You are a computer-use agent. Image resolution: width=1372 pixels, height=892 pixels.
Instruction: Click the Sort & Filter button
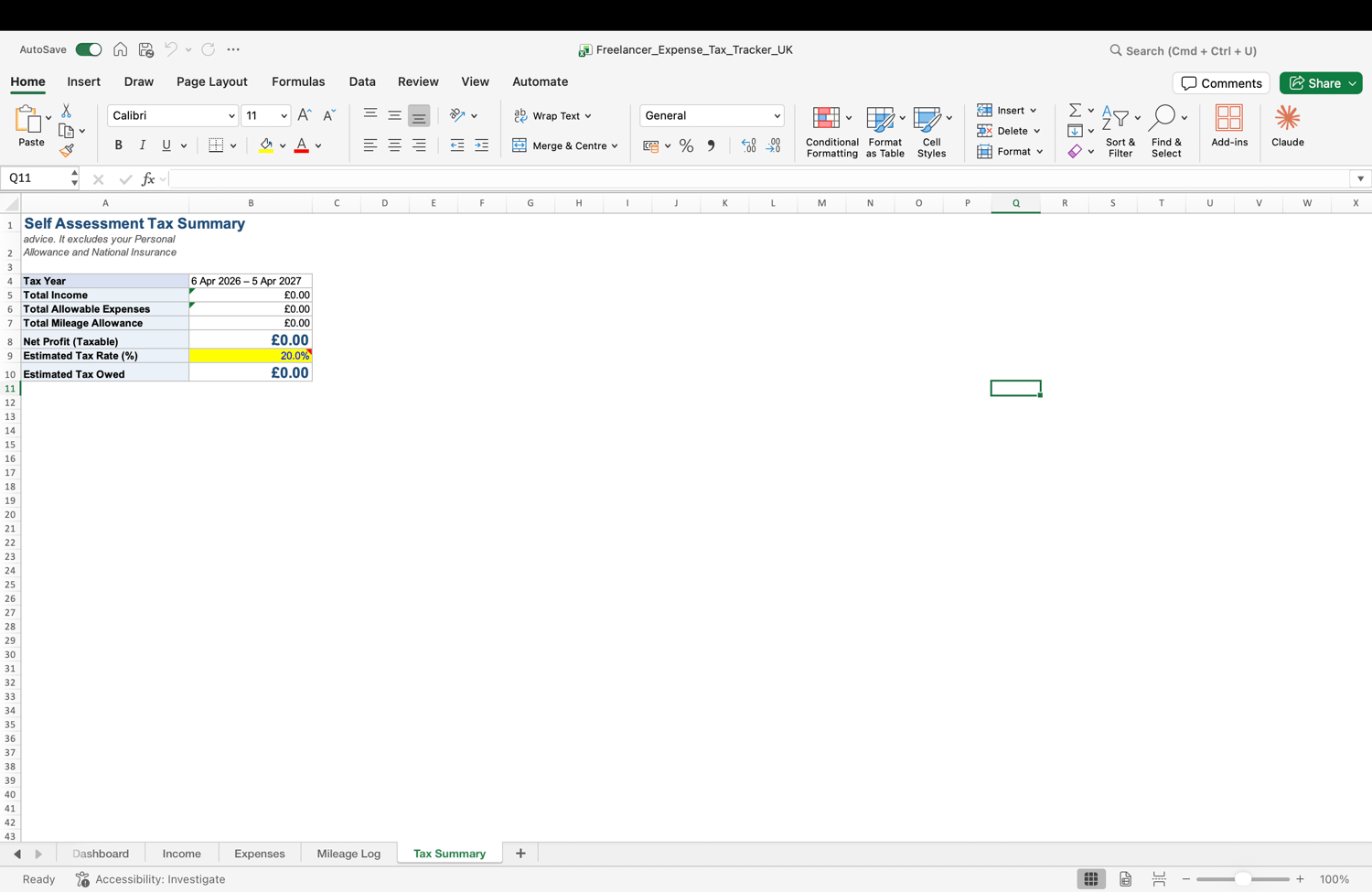[1120, 132]
